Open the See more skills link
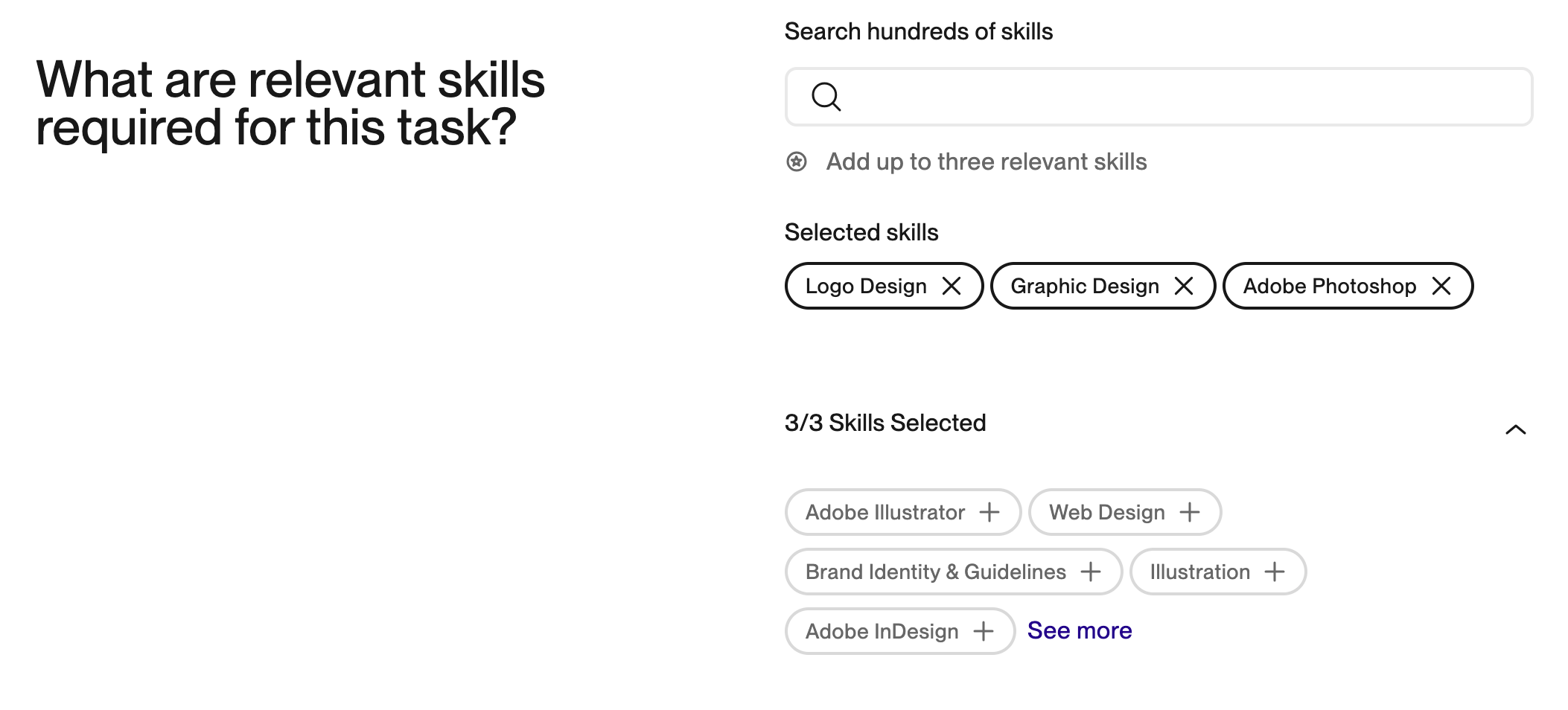 [x=1080, y=630]
